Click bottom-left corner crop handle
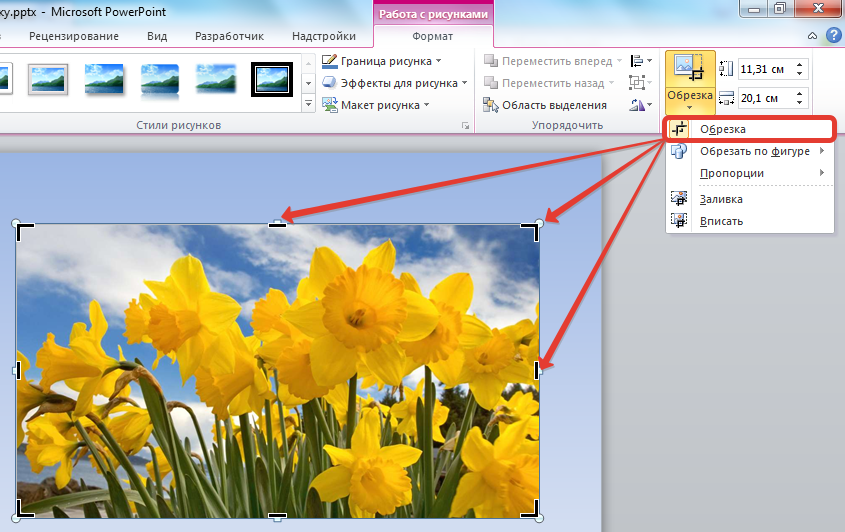 pos(25,509)
